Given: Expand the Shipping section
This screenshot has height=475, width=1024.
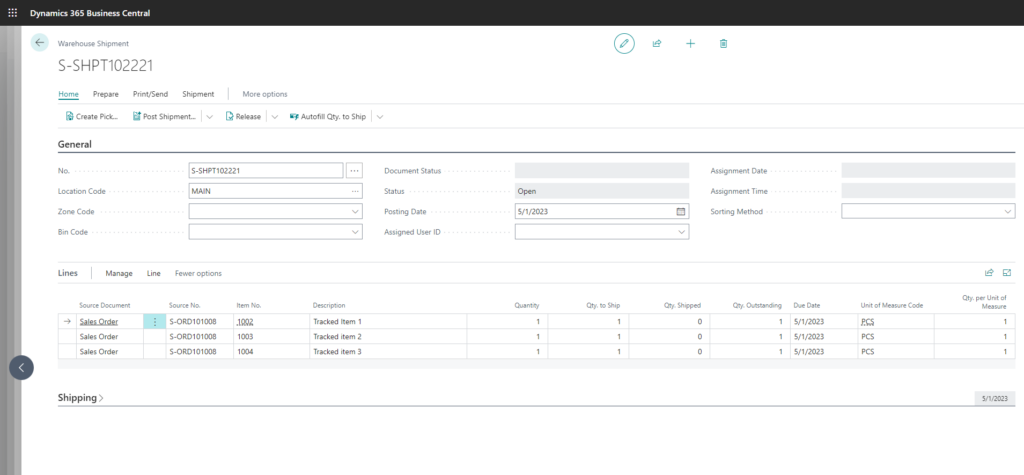Looking at the screenshot, I should click(x=81, y=398).
